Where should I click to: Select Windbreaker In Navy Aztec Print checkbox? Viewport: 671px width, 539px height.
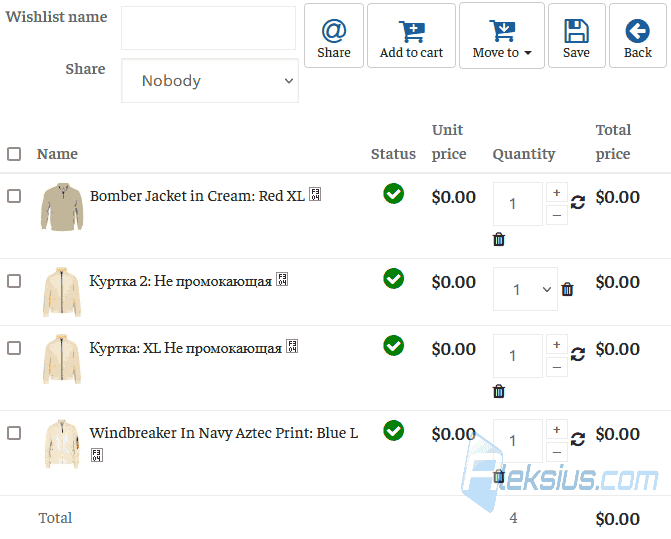coord(14,433)
